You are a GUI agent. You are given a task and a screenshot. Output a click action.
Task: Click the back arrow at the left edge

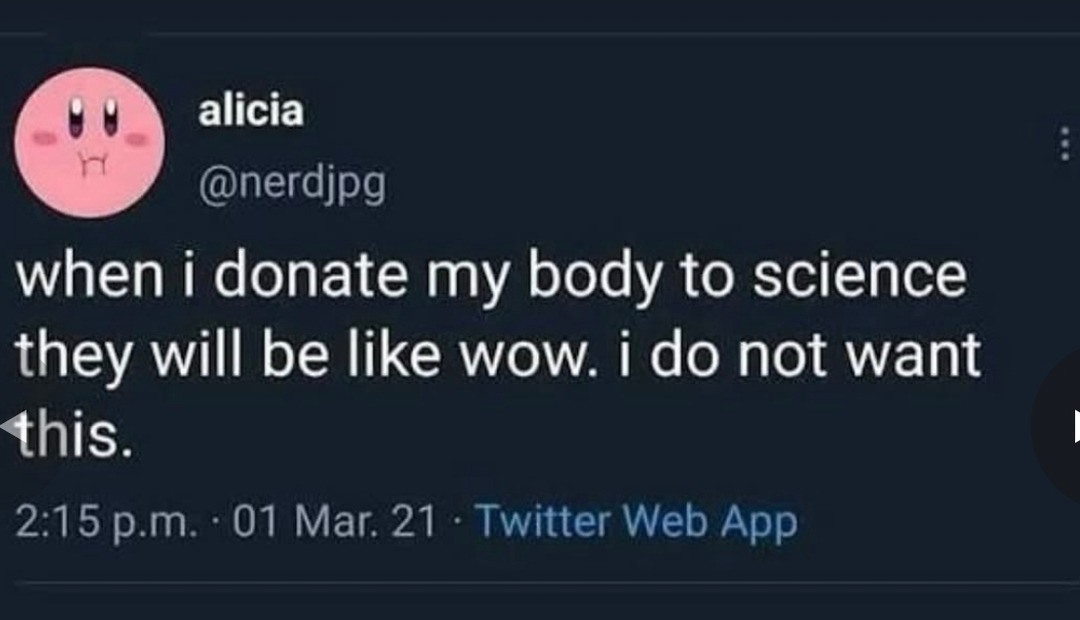pos(8,425)
